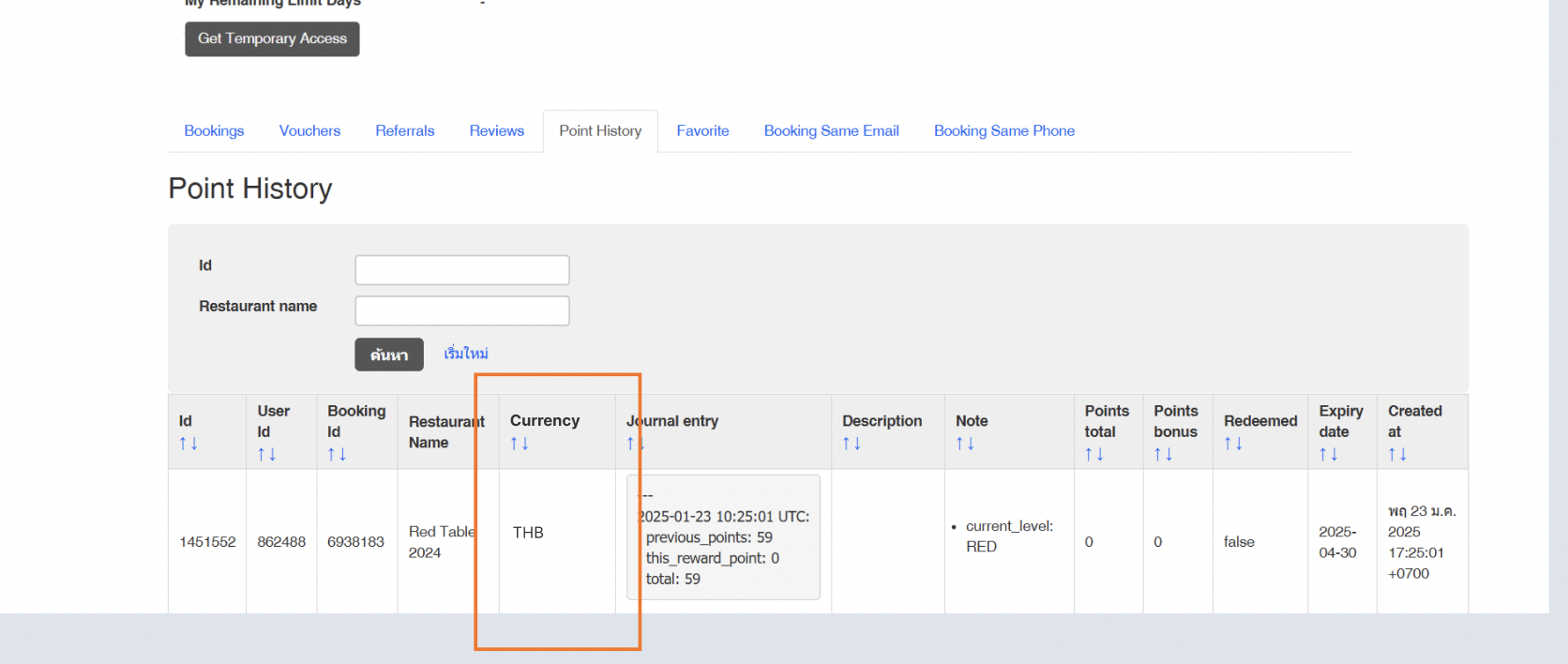Click the Get Temporary Access button

coord(272,38)
